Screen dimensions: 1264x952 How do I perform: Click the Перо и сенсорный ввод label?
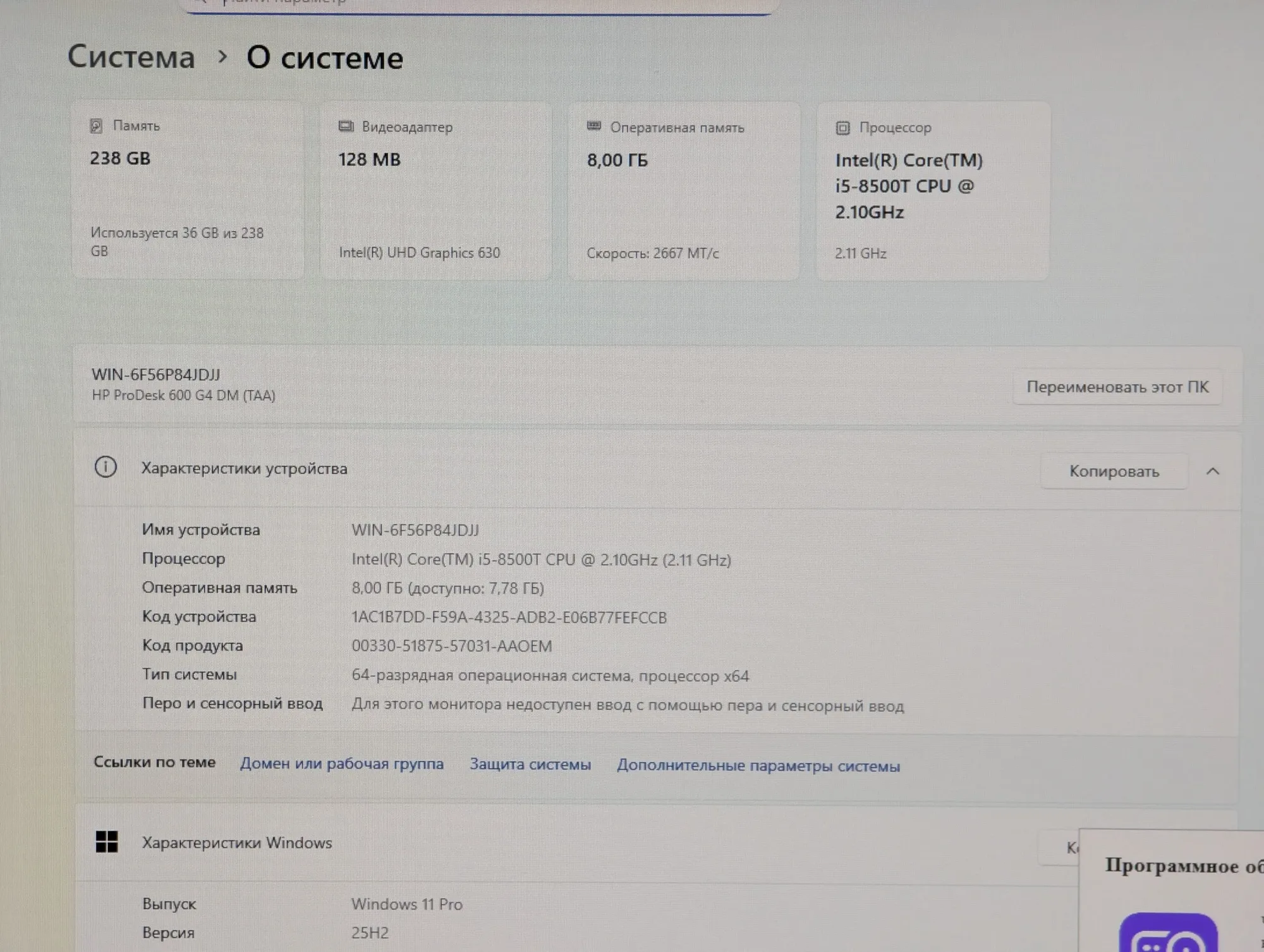pos(232,704)
